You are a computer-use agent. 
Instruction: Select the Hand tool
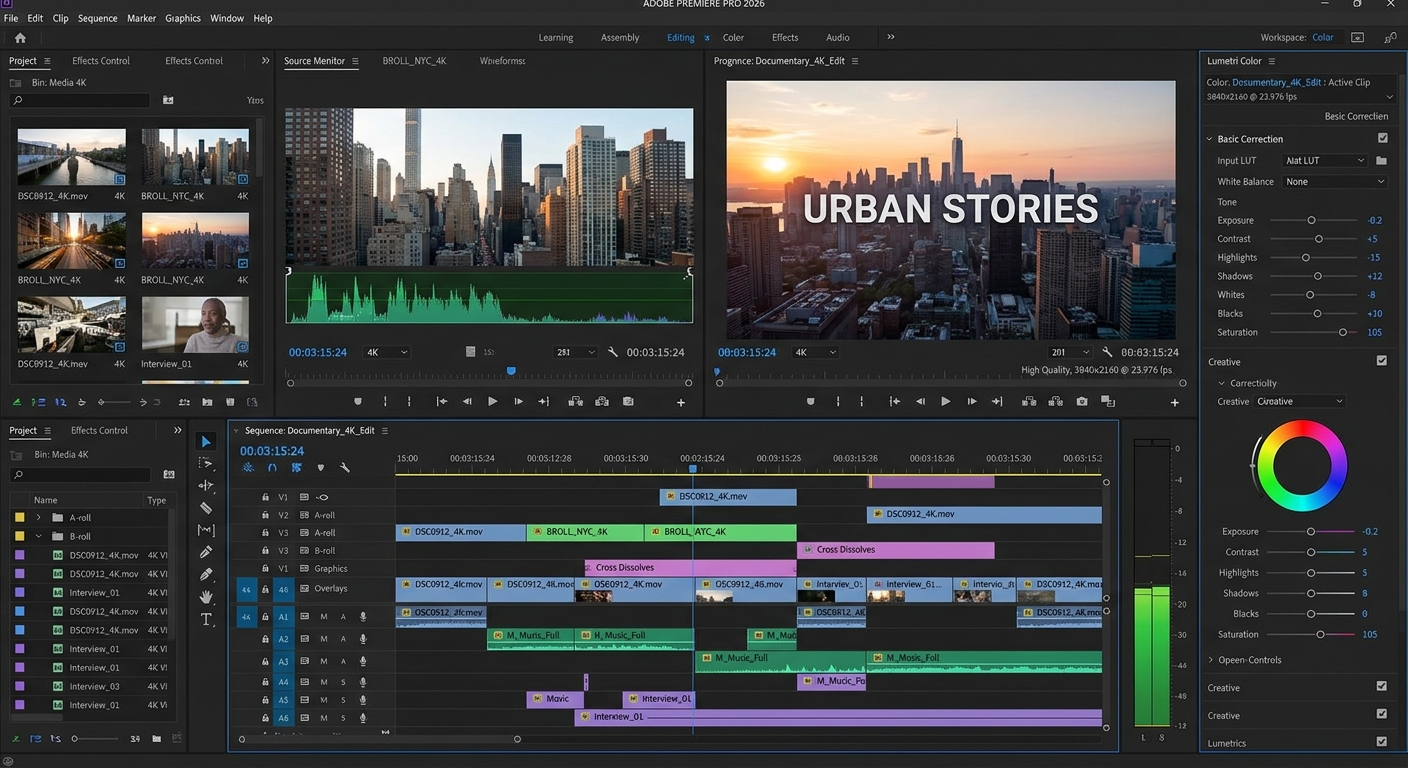(206, 597)
